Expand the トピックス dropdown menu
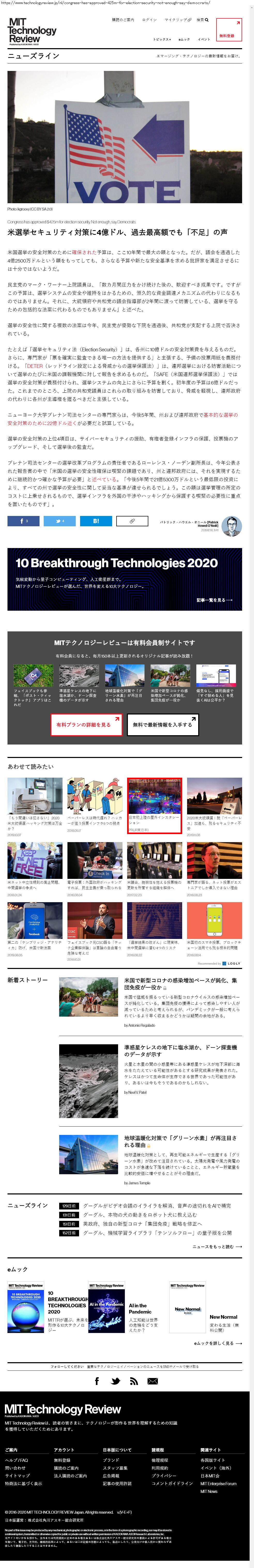Image resolution: width=254 pixels, height=1568 pixels. click(162, 39)
